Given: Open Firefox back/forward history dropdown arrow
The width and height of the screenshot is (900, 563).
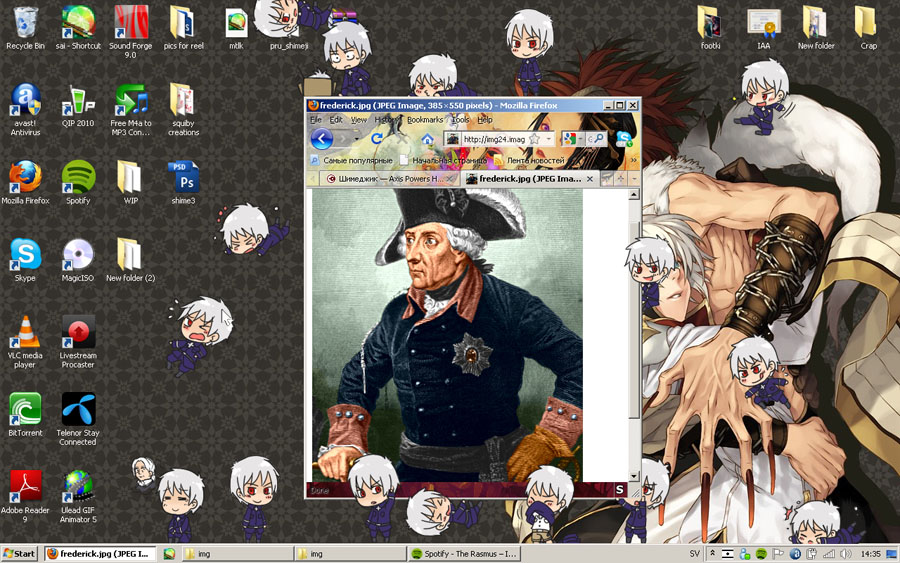Looking at the screenshot, I should coord(356,139).
